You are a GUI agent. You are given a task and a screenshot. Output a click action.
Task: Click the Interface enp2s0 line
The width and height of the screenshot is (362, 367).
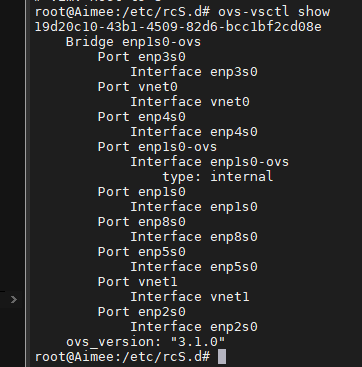point(194,327)
